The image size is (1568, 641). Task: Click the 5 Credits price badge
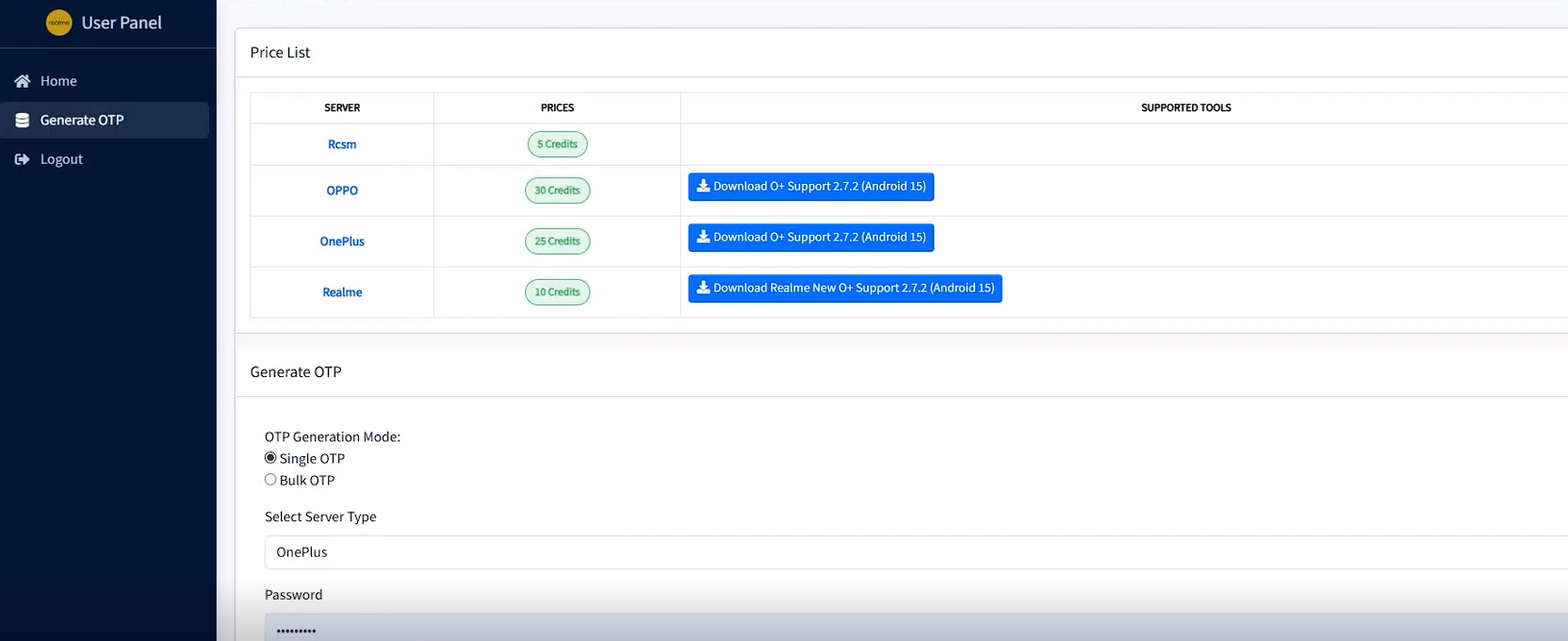click(557, 144)
